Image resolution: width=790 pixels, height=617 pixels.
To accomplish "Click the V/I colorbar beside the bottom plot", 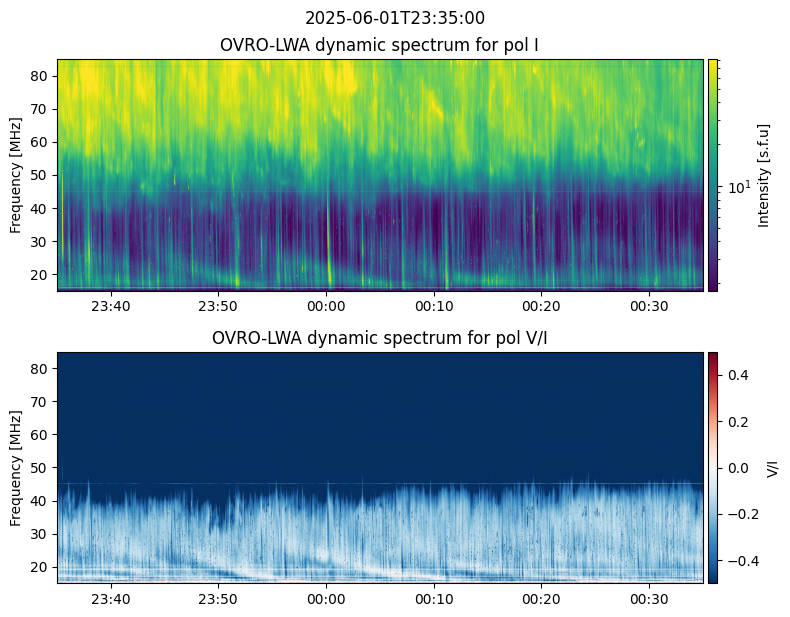I will click(x=713, y=467).
